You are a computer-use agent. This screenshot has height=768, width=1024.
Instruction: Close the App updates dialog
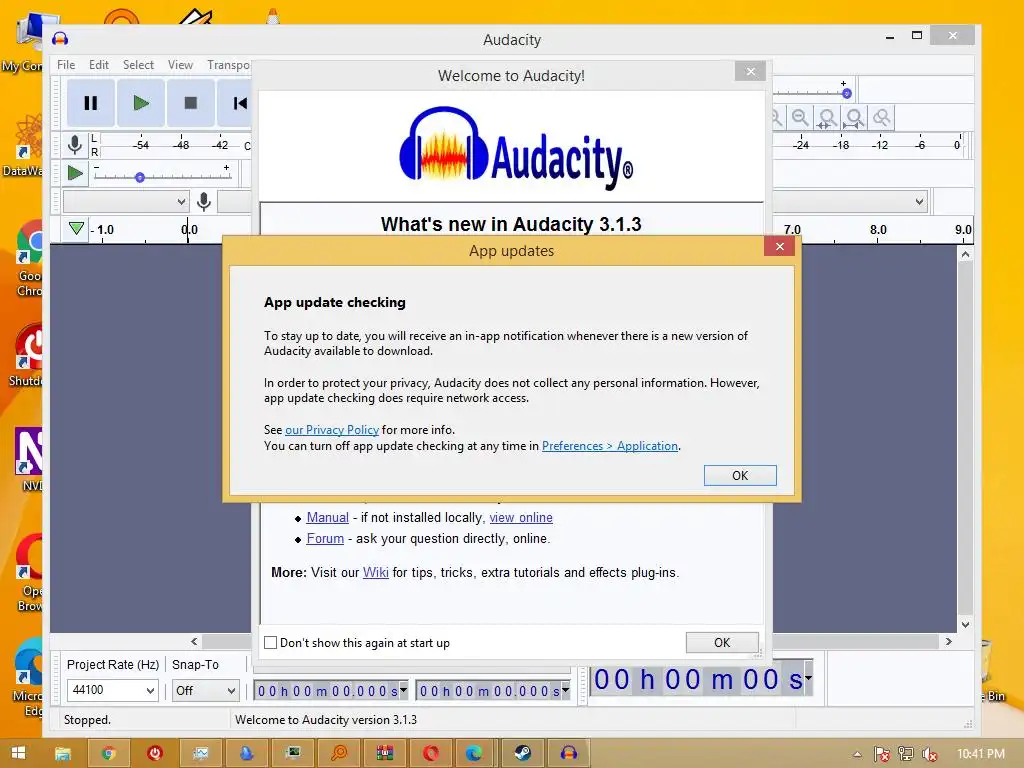point(779,246)
